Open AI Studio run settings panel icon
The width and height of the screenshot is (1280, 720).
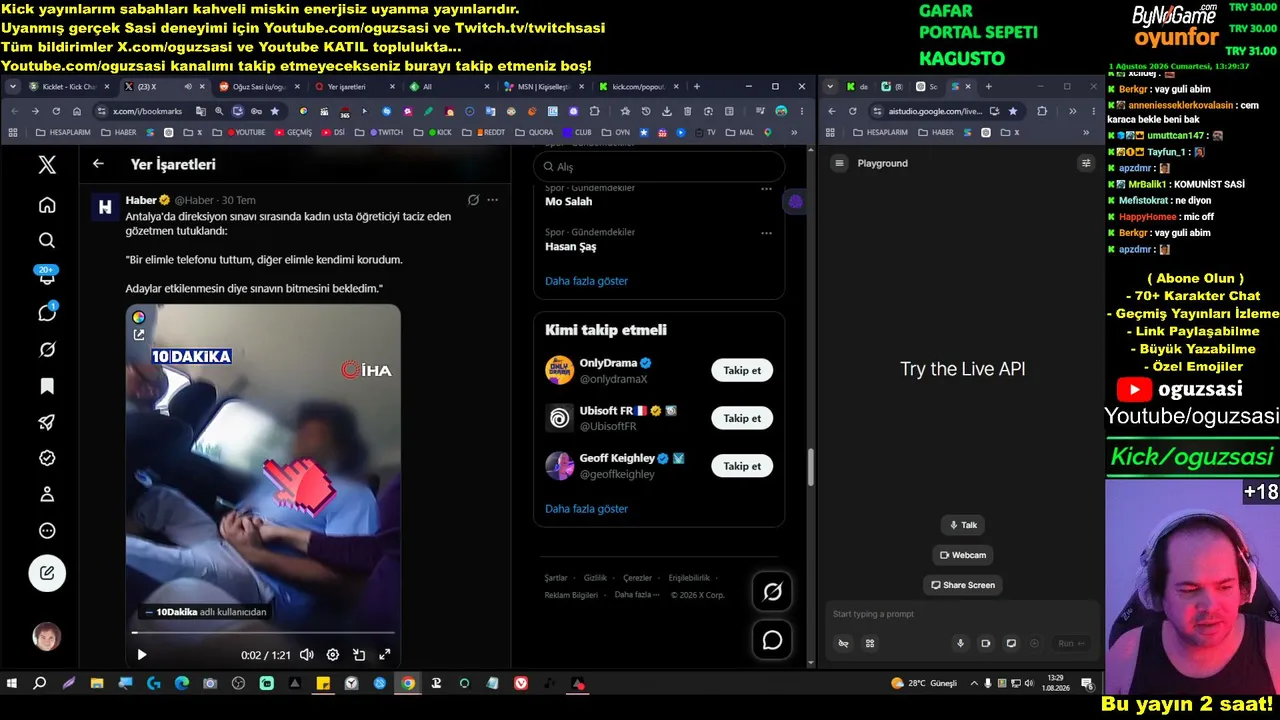coord(1086,163)
